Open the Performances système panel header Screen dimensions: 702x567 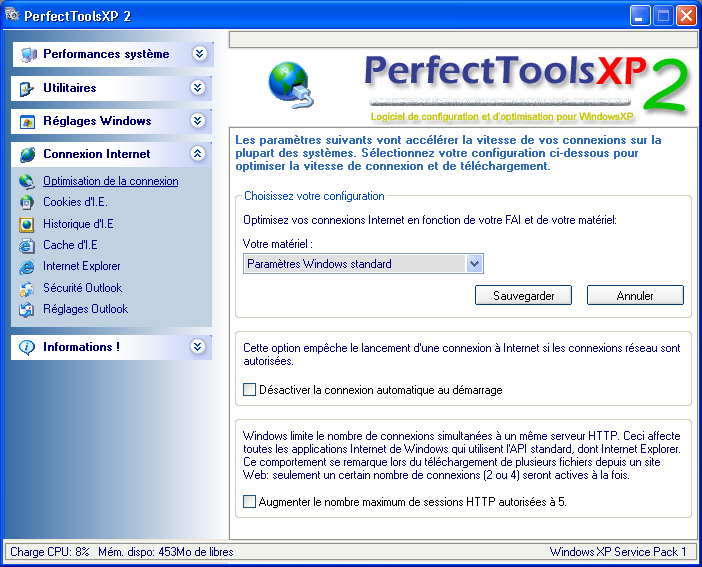pos(113,54)
